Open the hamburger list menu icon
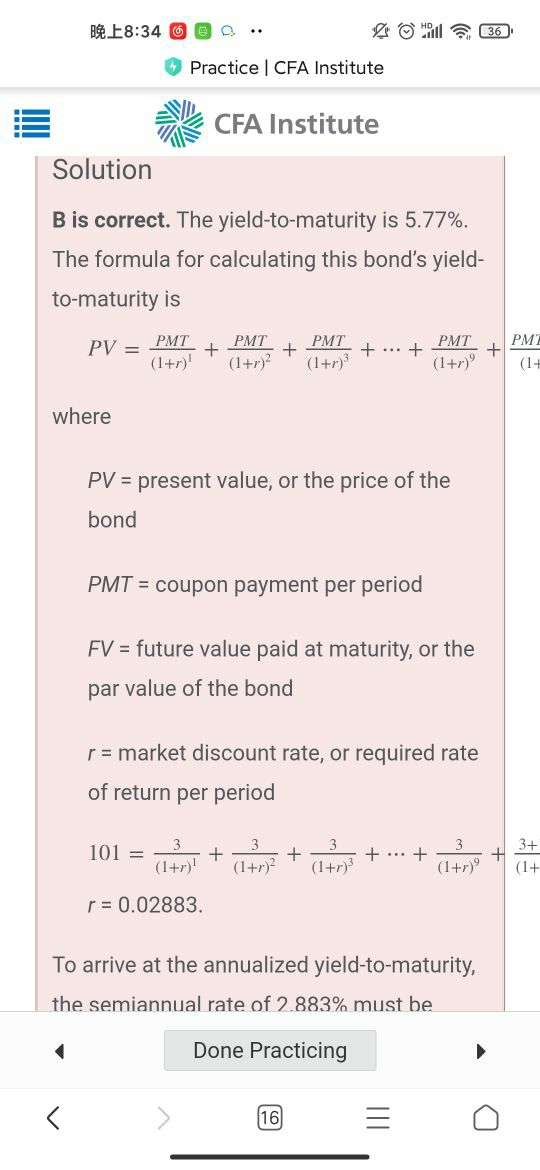The width and height of the screenshot is (540, 1170). [32, 124]
